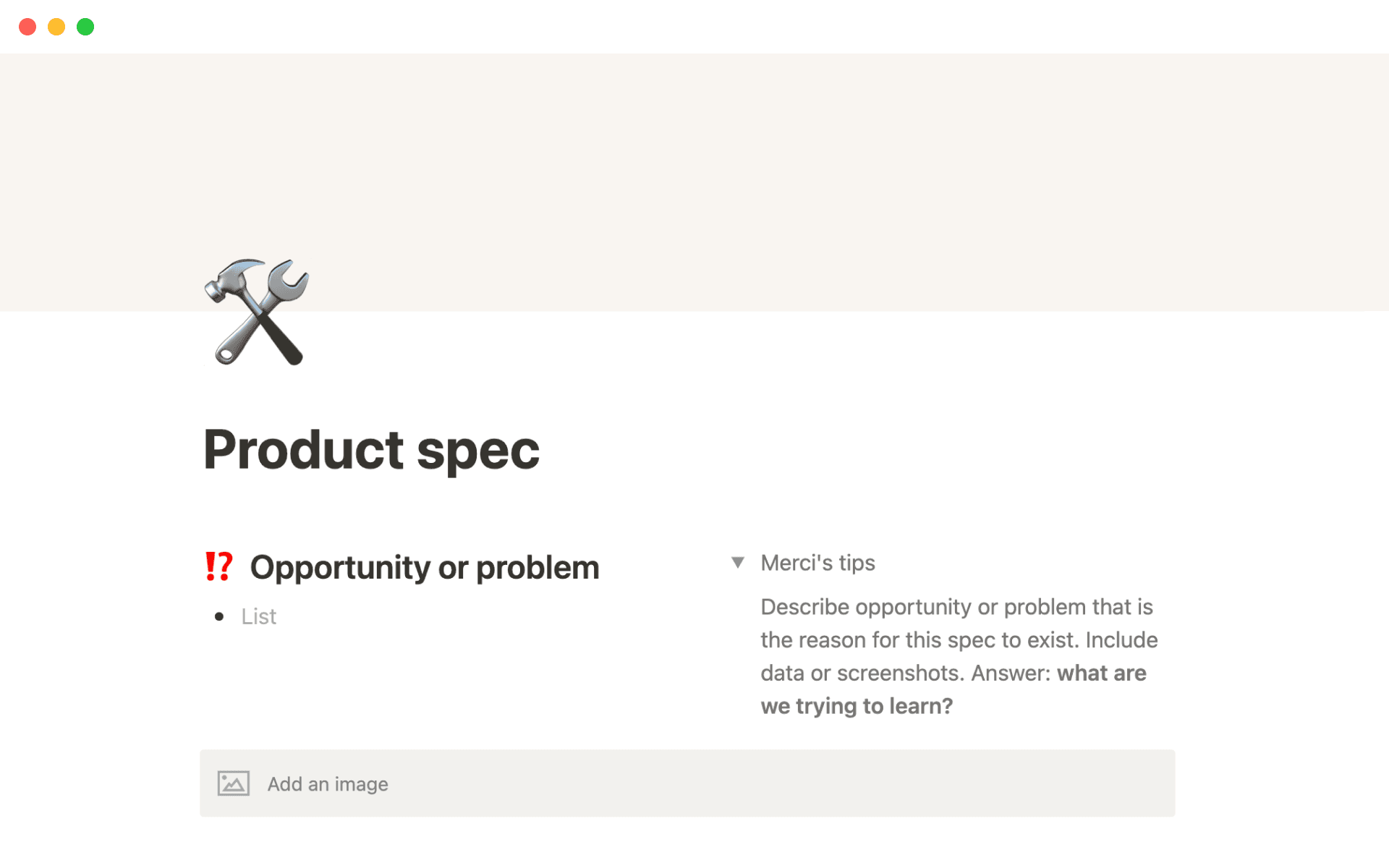
Task: Minimize the window with the yellow button
Action: tap(56, 27)
